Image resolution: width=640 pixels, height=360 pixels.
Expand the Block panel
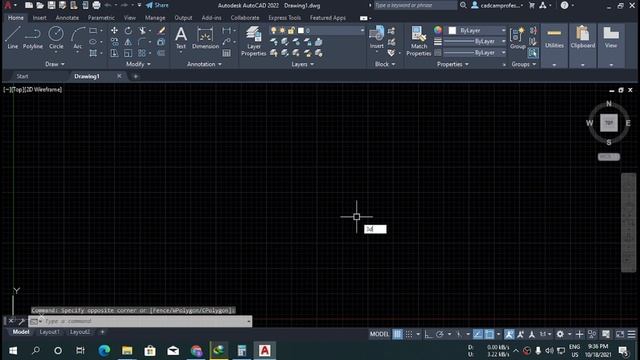click(x=385, y=64)
